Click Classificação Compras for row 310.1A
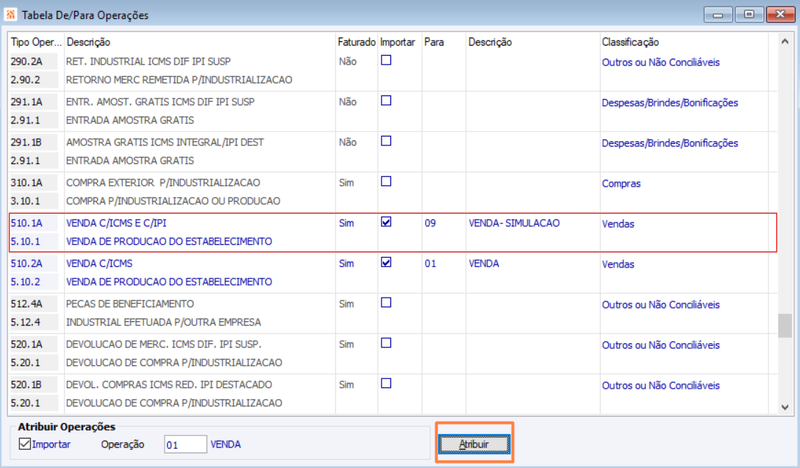The image size is (800, 468). 621,183
